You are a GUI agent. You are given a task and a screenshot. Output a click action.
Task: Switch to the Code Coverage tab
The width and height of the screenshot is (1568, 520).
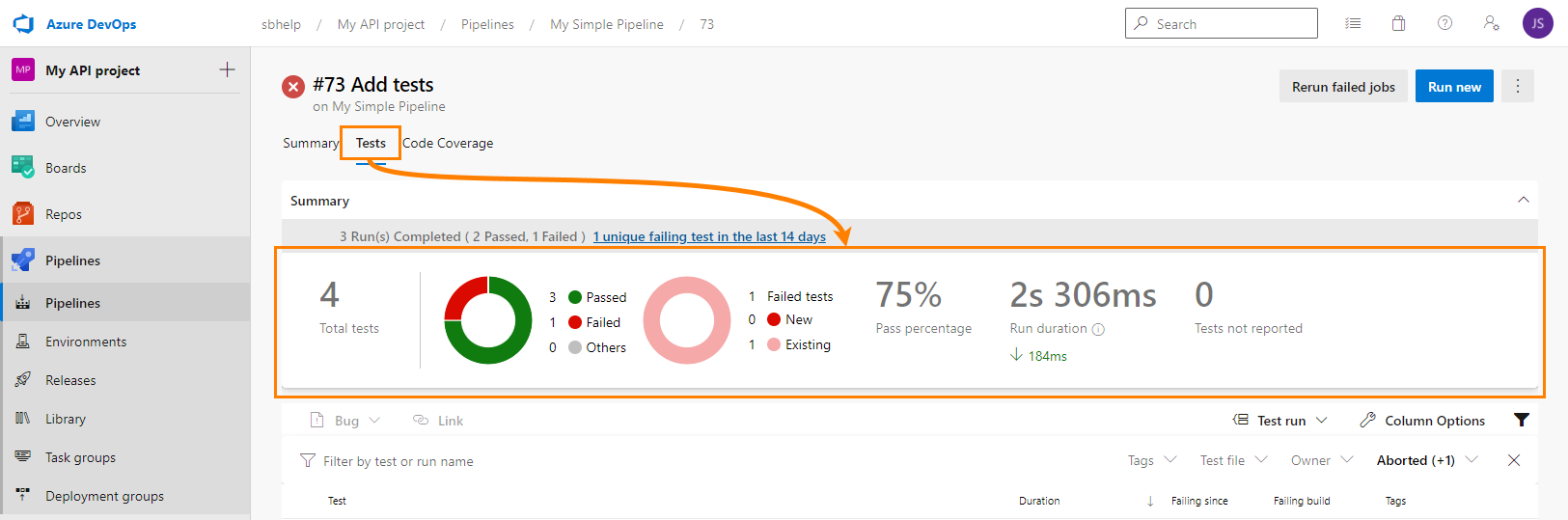[448, 143]
